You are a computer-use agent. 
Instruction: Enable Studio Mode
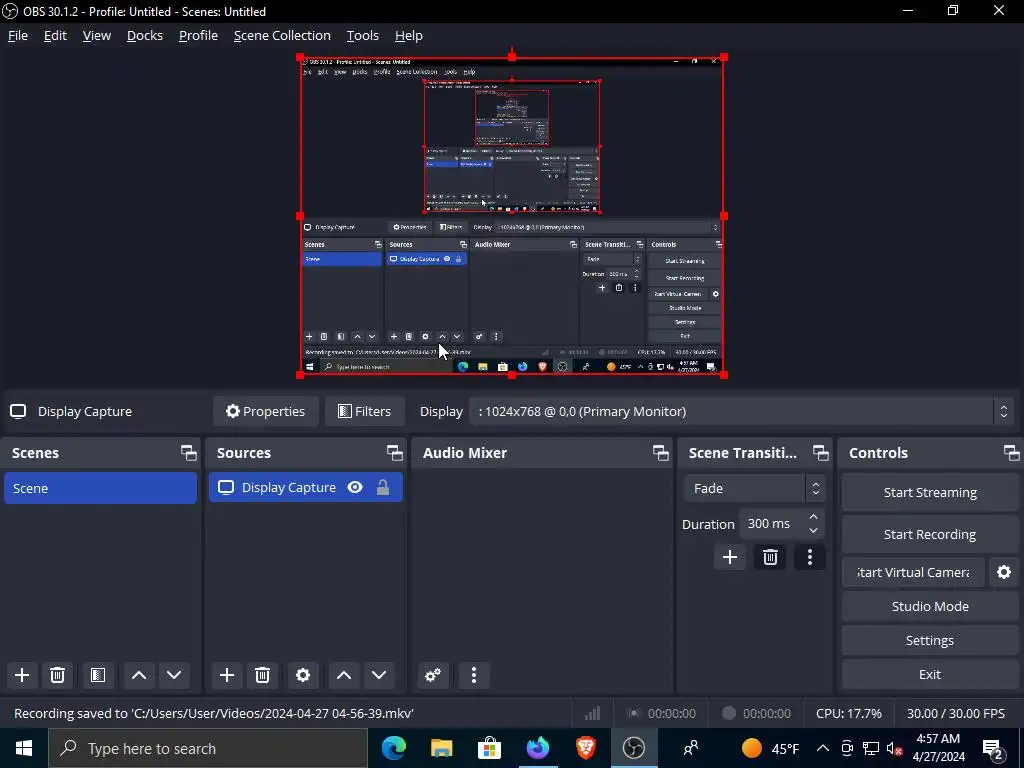click(x=930, y=606)
